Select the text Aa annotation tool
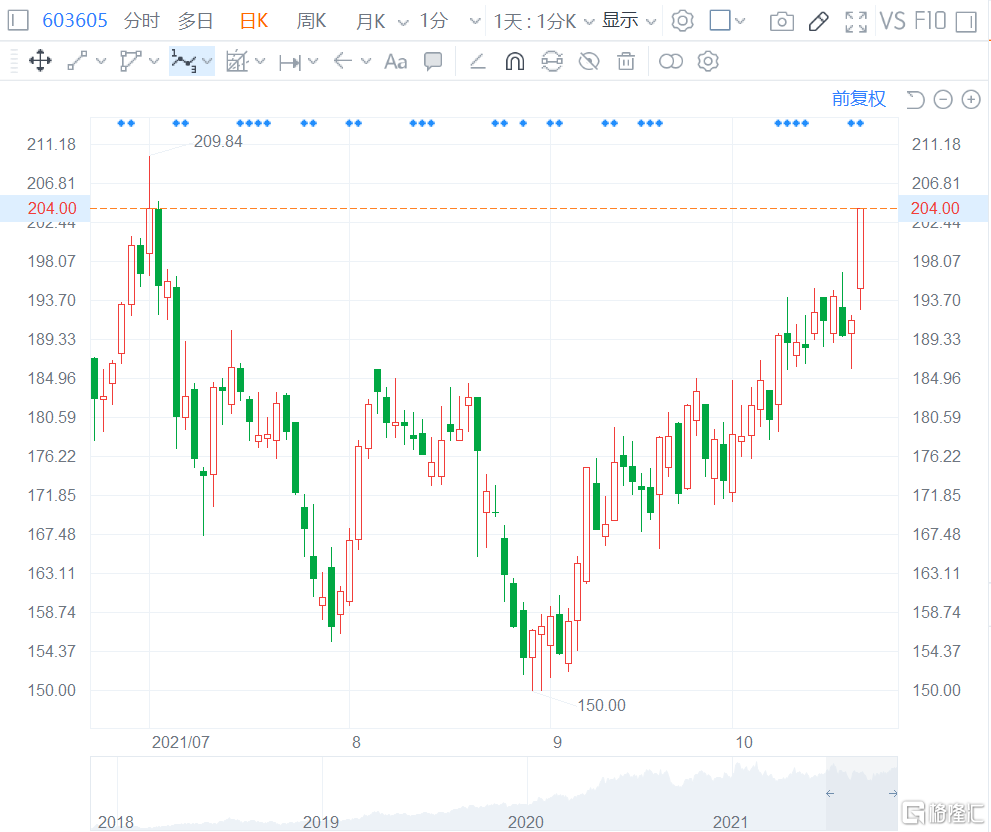The image size is (991, 832). pyautogui.click(x=396, y=62)
